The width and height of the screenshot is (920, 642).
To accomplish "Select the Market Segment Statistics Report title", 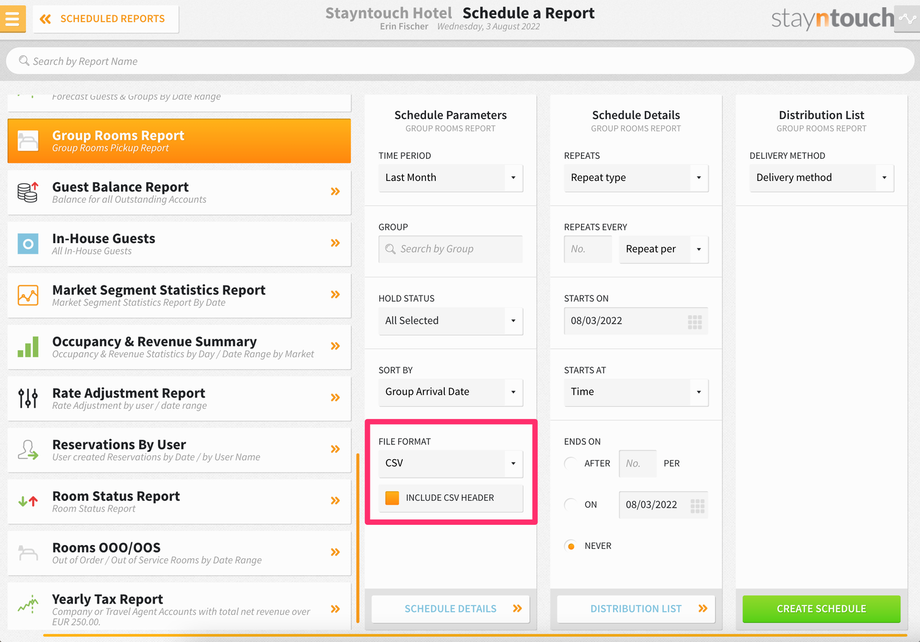I will pyautogui.click(x=159, y=290).
